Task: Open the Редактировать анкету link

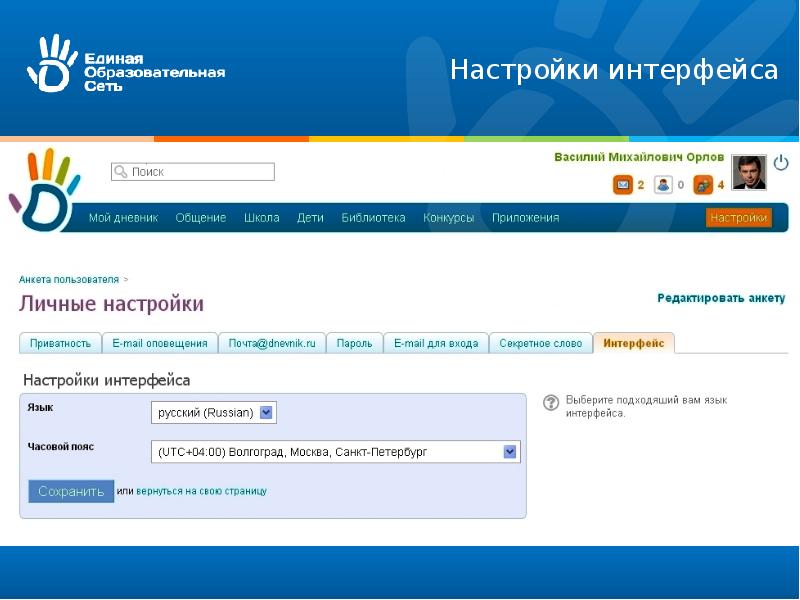Action: pos(720,299)
